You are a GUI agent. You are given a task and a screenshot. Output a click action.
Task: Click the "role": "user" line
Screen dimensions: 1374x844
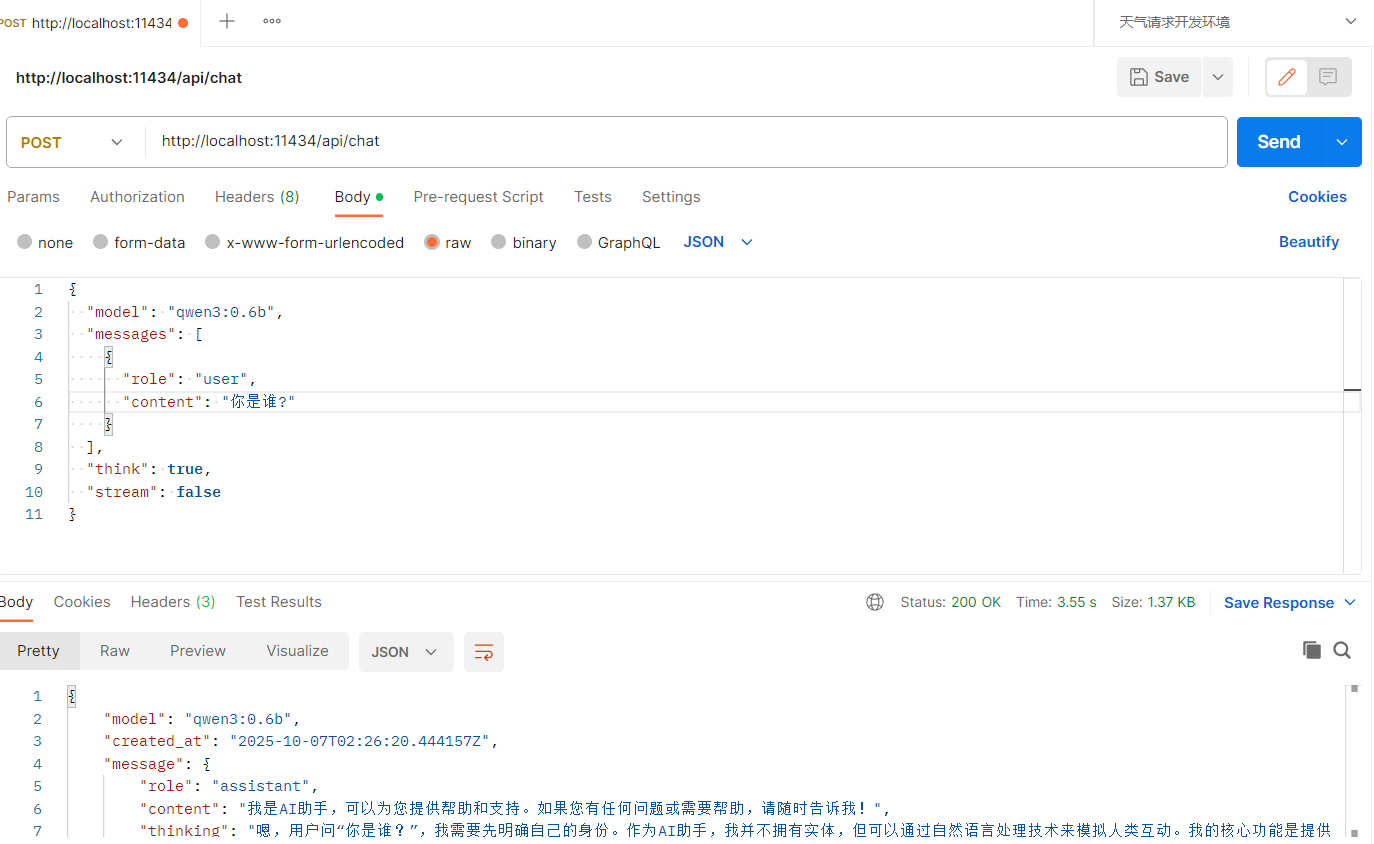pyautogui.click(x=189, y=379)
